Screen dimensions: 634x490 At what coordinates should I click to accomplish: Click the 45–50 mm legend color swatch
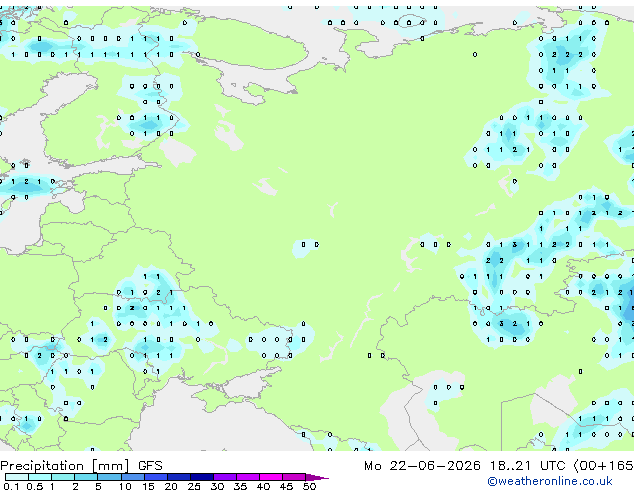click(294, 477)
